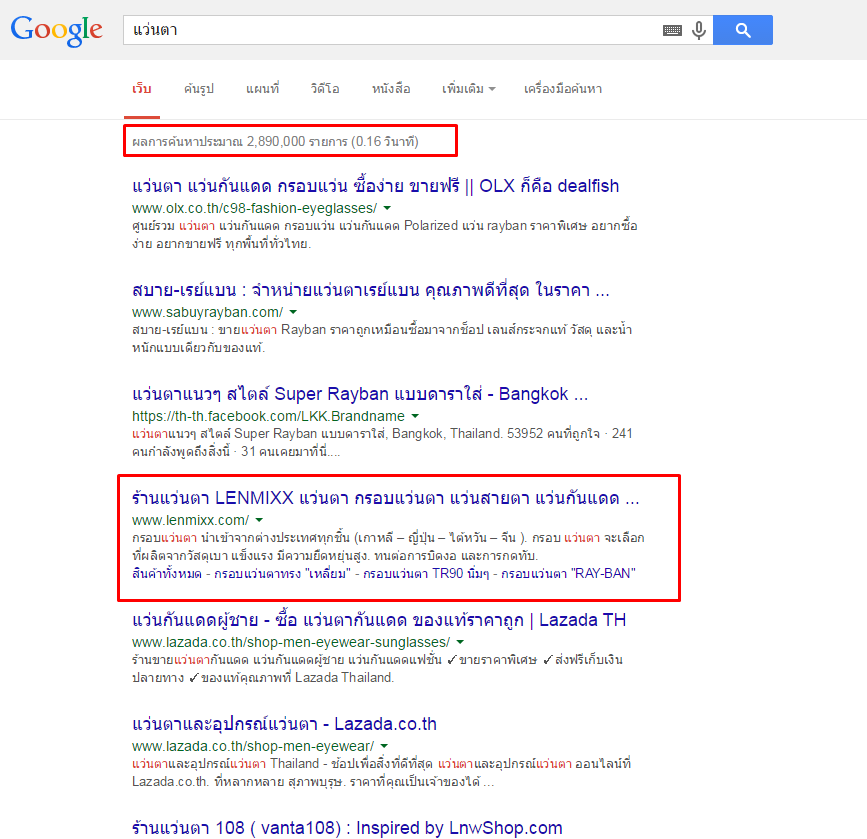
Task: Expand the arrow next to www.olx.co.th URL
Action: pos(387,208)
